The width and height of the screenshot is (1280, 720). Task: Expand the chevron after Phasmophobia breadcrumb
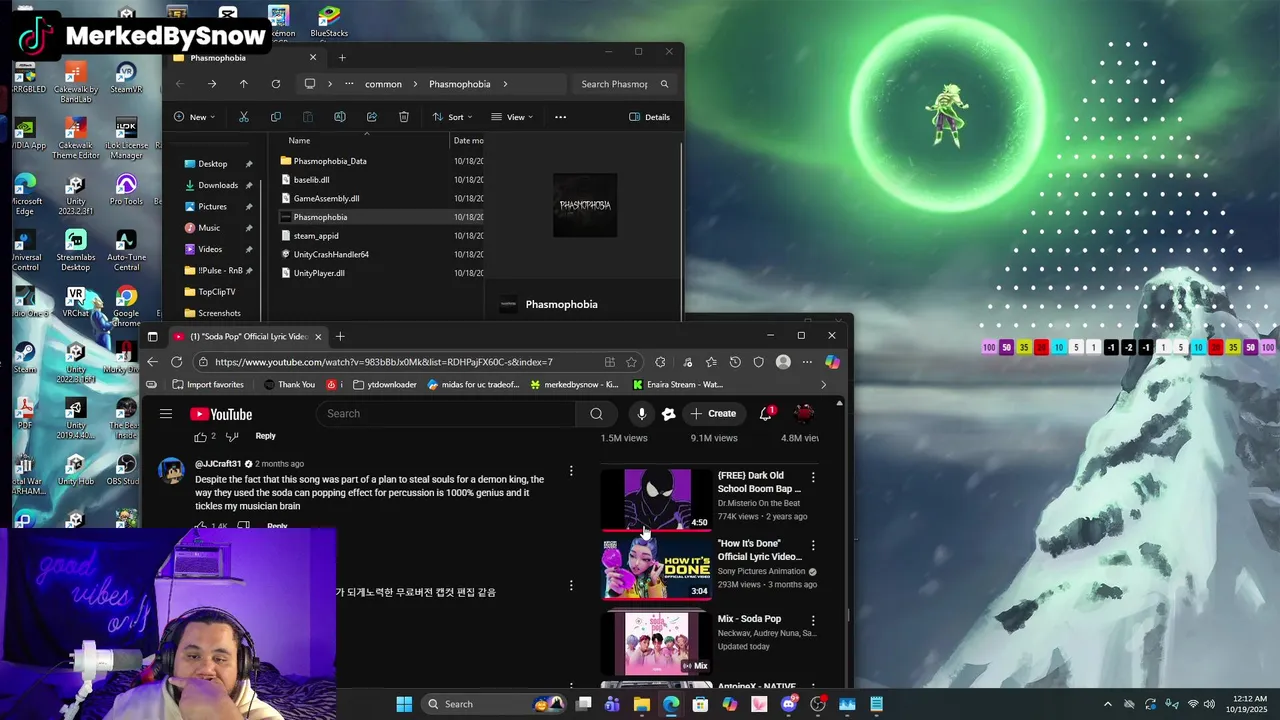pos(505,84)
